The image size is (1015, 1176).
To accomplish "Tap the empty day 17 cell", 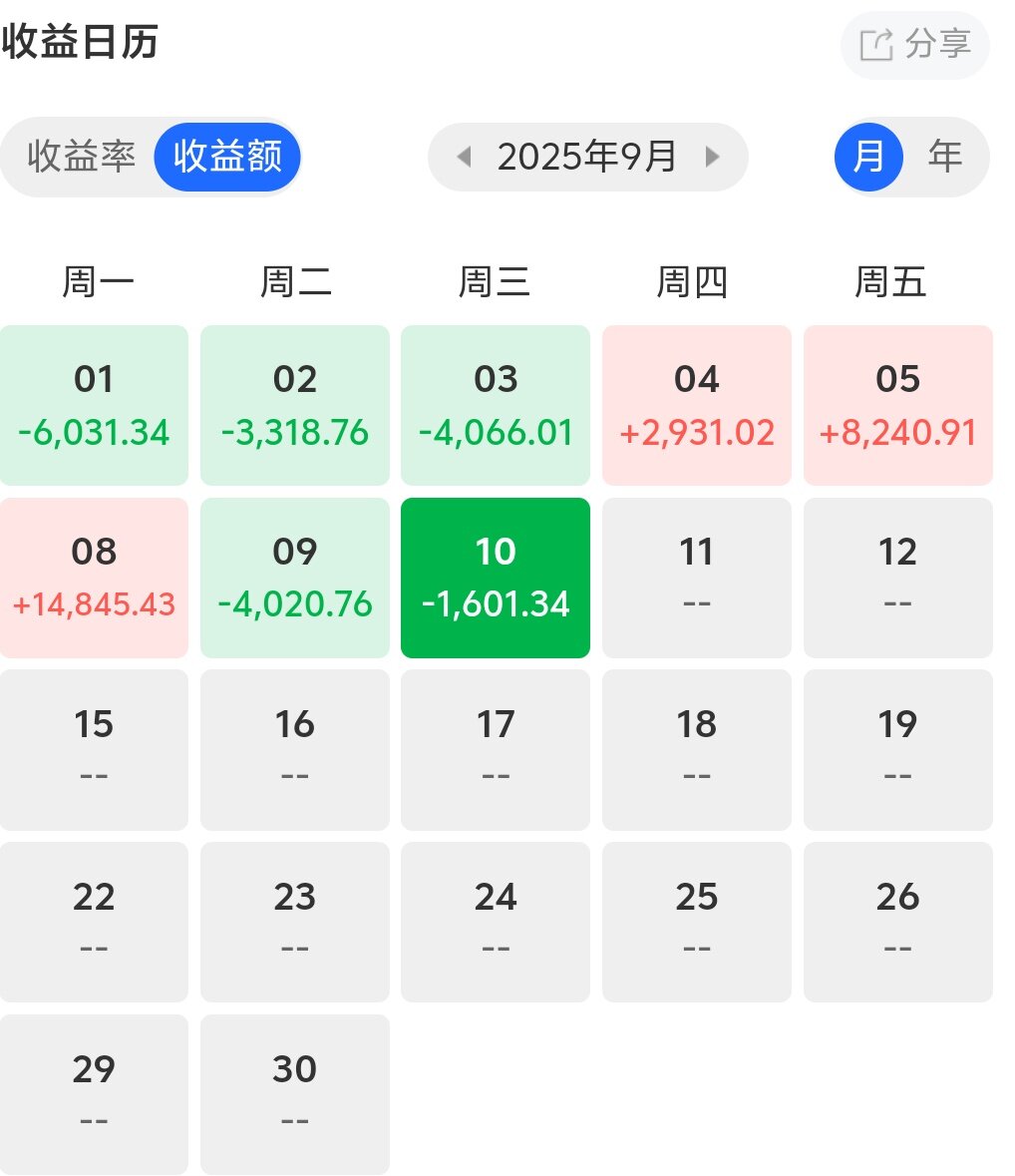I will (x=496, y=749).
